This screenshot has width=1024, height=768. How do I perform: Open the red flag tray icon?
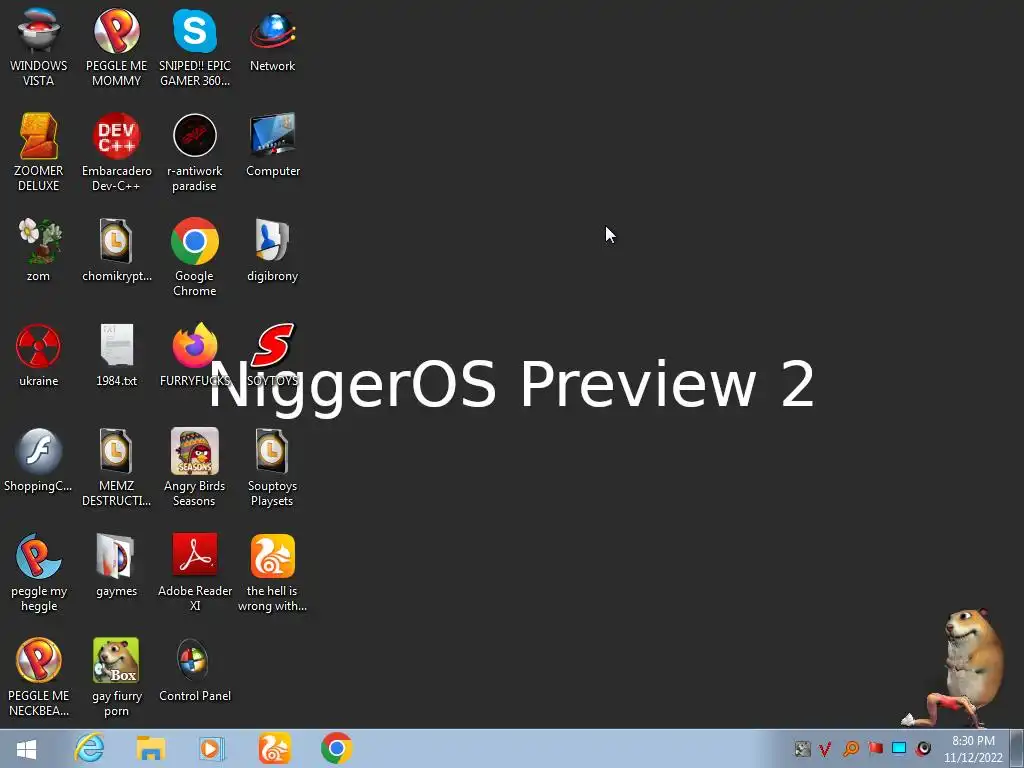click(875, 748)
